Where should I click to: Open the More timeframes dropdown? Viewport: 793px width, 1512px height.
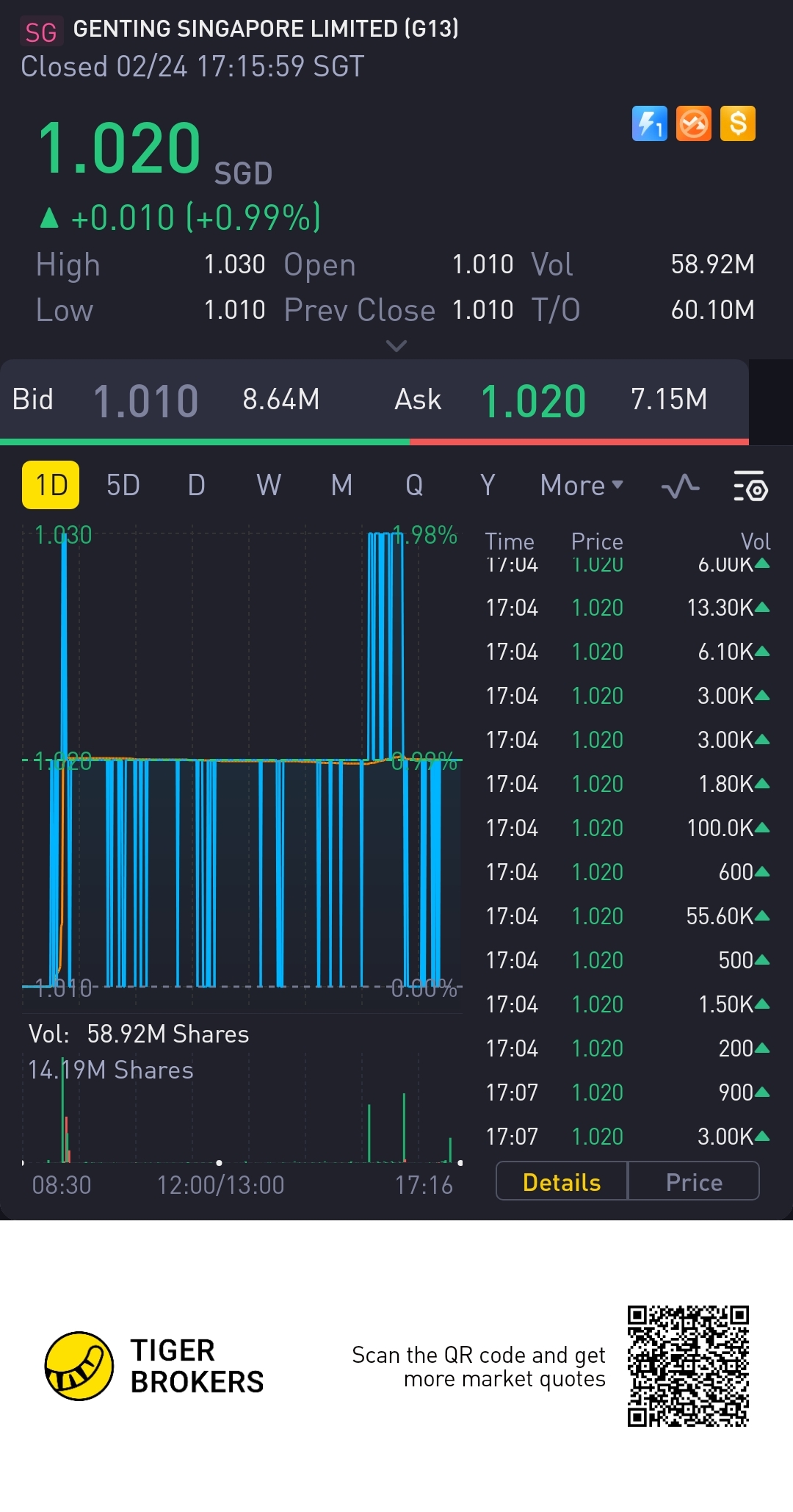point(581,486)
